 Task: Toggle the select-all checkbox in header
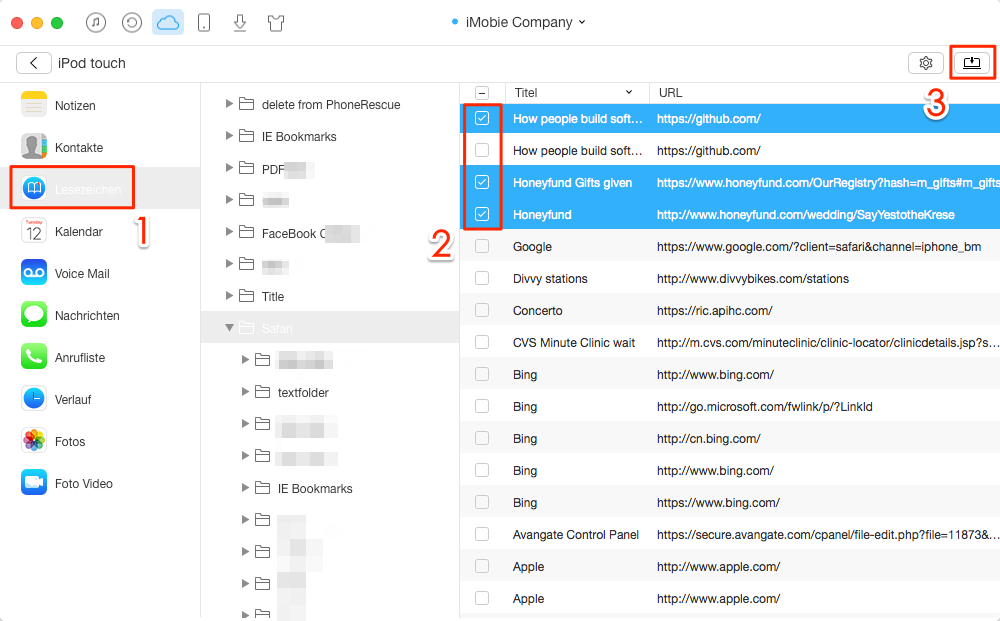pos(482,93)
